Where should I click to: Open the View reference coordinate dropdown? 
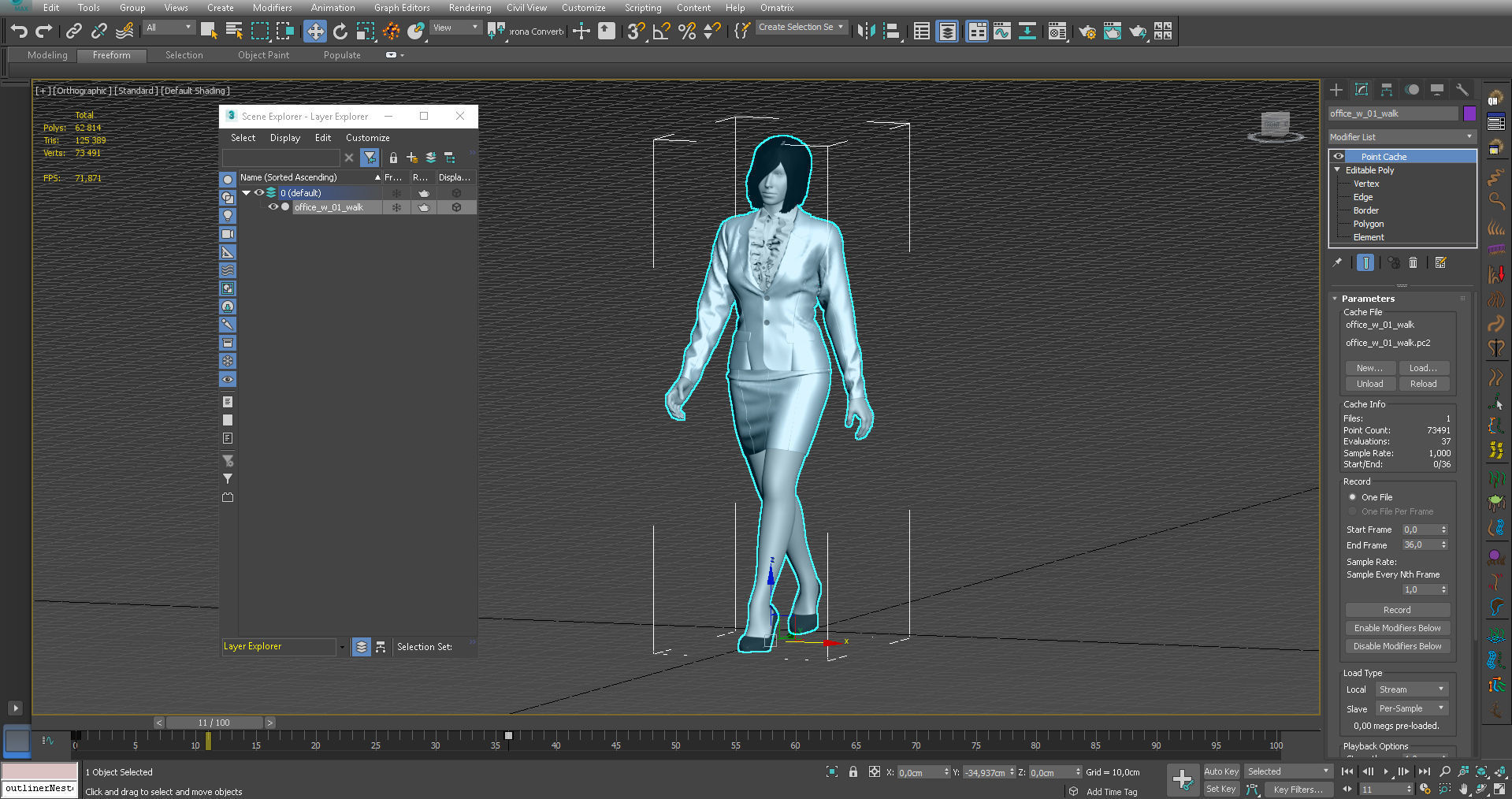pyautogui.click(x=456, y=28)
